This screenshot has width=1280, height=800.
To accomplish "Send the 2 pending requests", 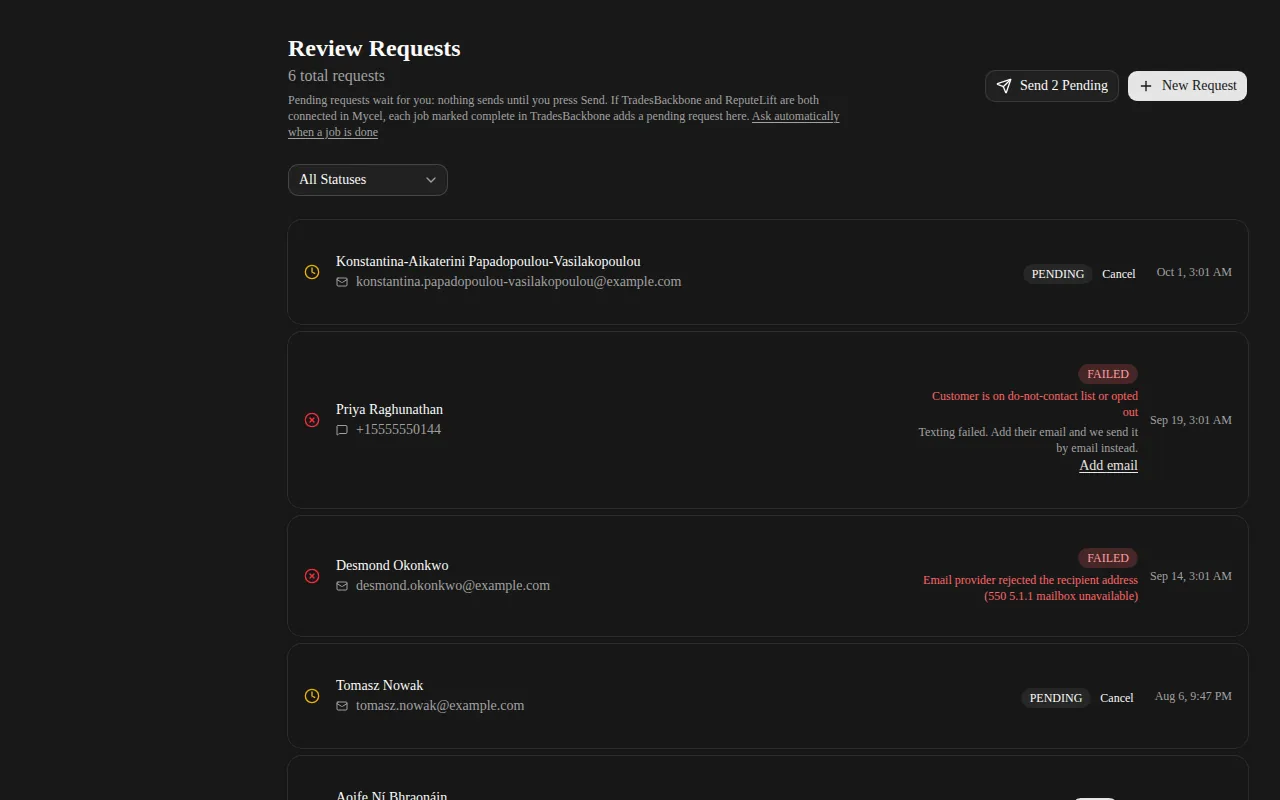I will [1052, 86].
